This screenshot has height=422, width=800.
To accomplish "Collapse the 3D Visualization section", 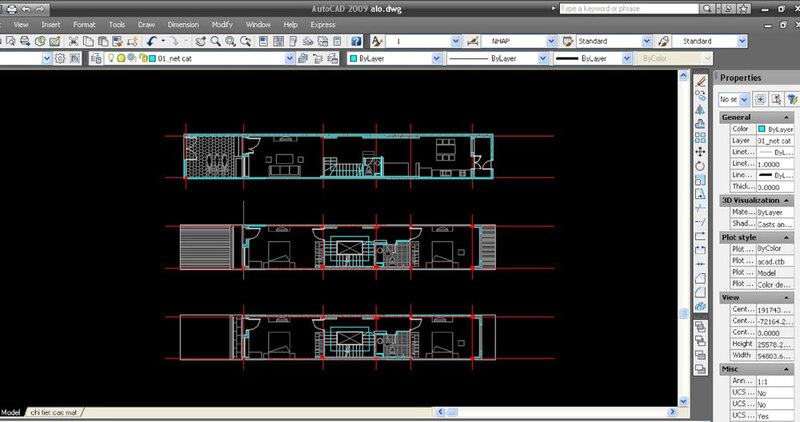I will point(786,201).
